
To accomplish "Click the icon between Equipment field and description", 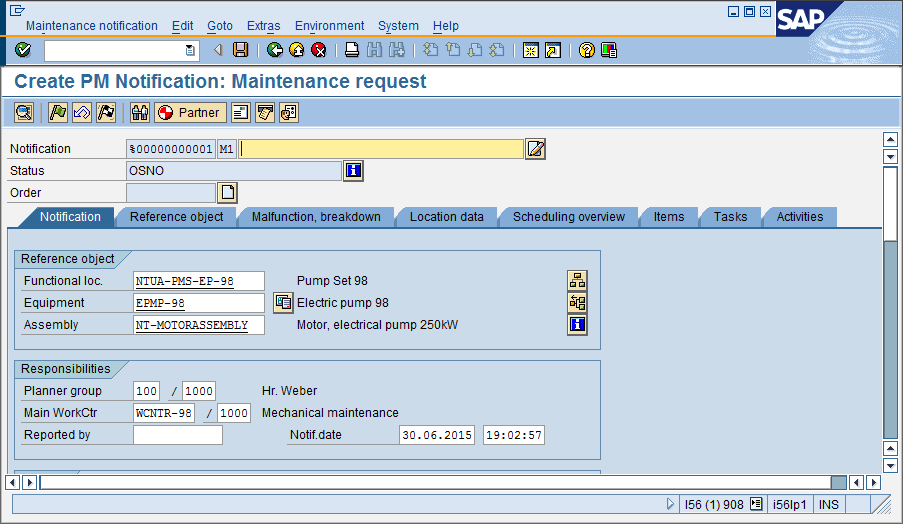I will 283,302.
